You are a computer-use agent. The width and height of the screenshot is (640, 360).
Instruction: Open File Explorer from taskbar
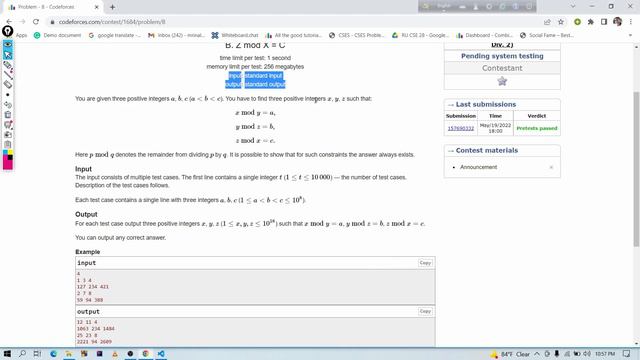point(69,353)
